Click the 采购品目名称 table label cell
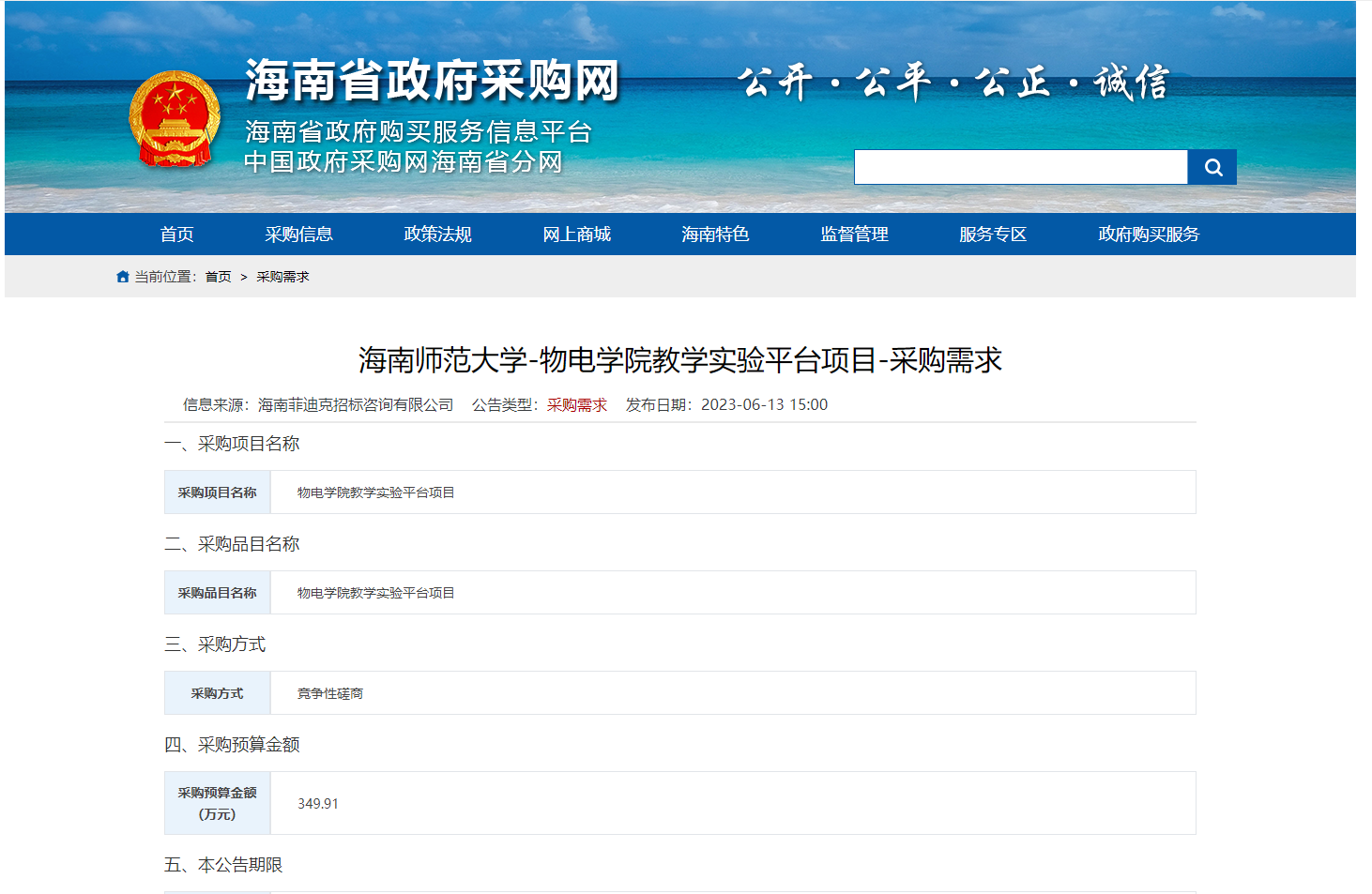The width and height of the screenshot is (1372, 894). coord(218,593)
